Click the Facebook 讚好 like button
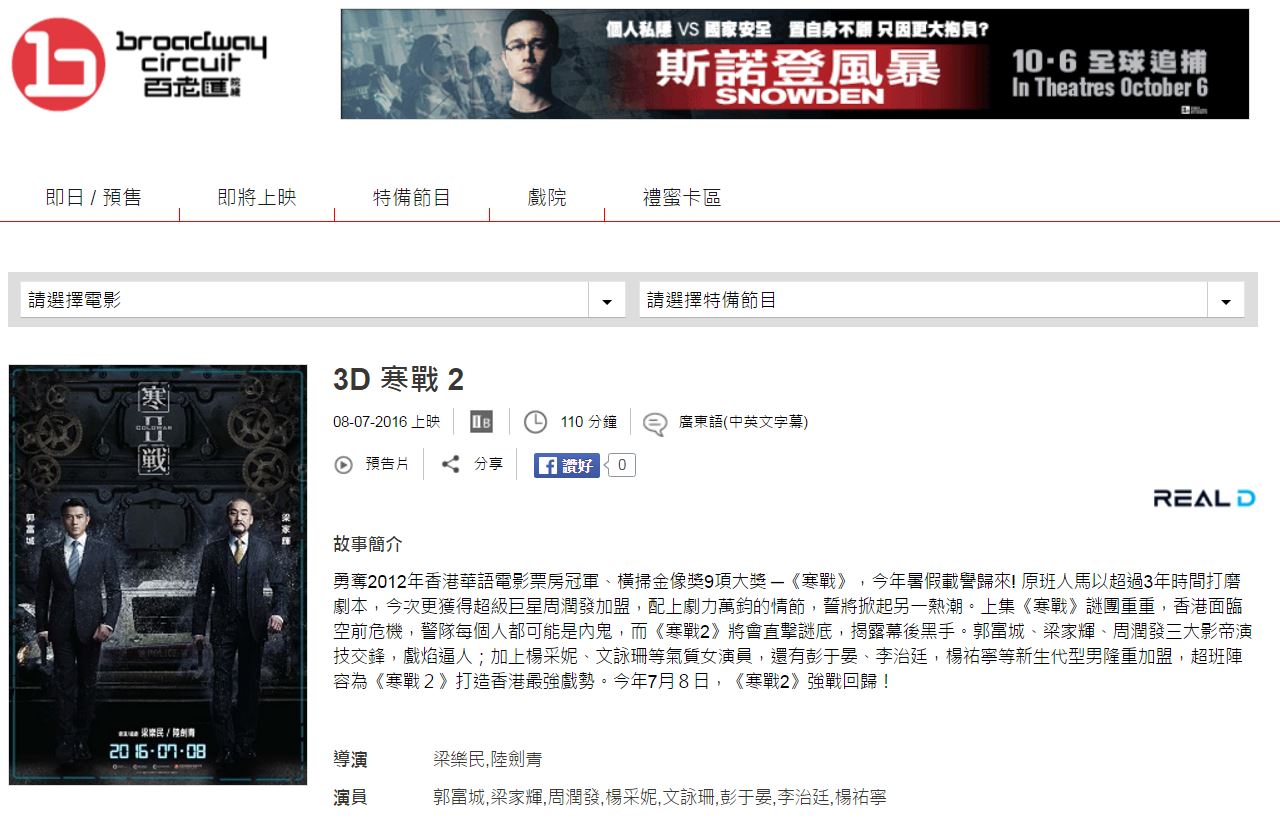Viewport: 1280px width, 826px height. tap(566, 465)
